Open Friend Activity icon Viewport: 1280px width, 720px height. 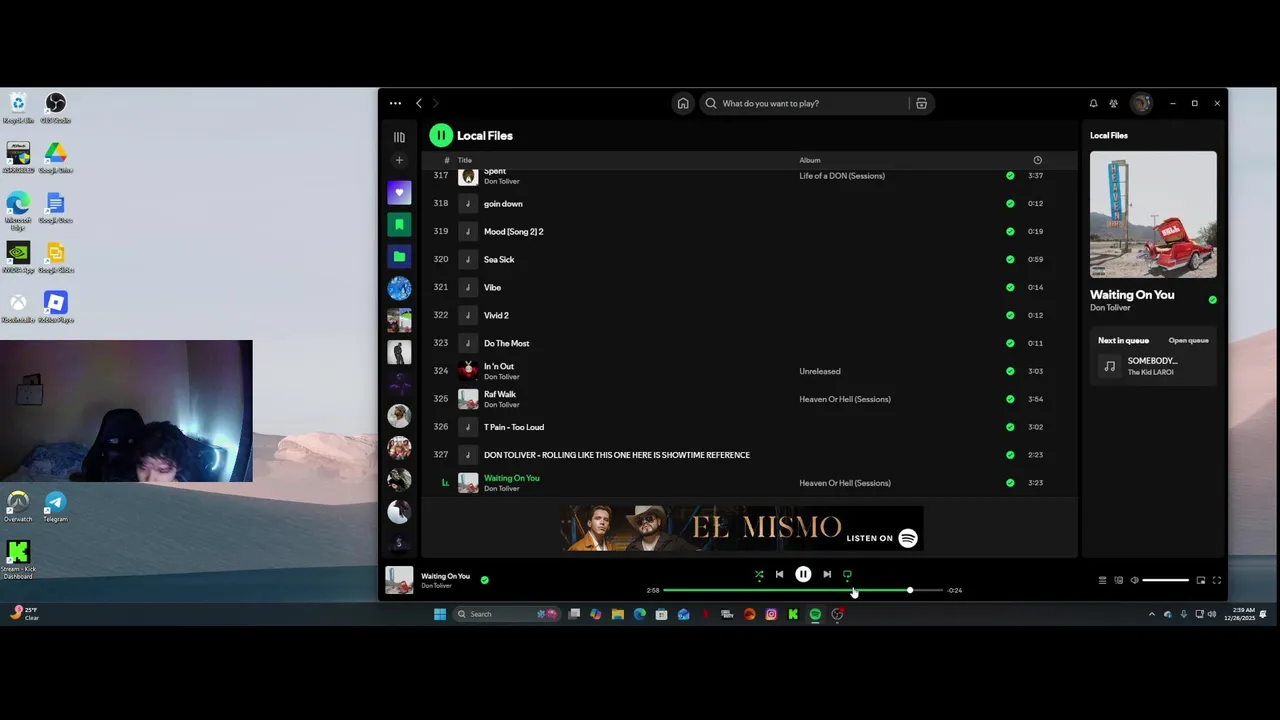coord(1113,103)
